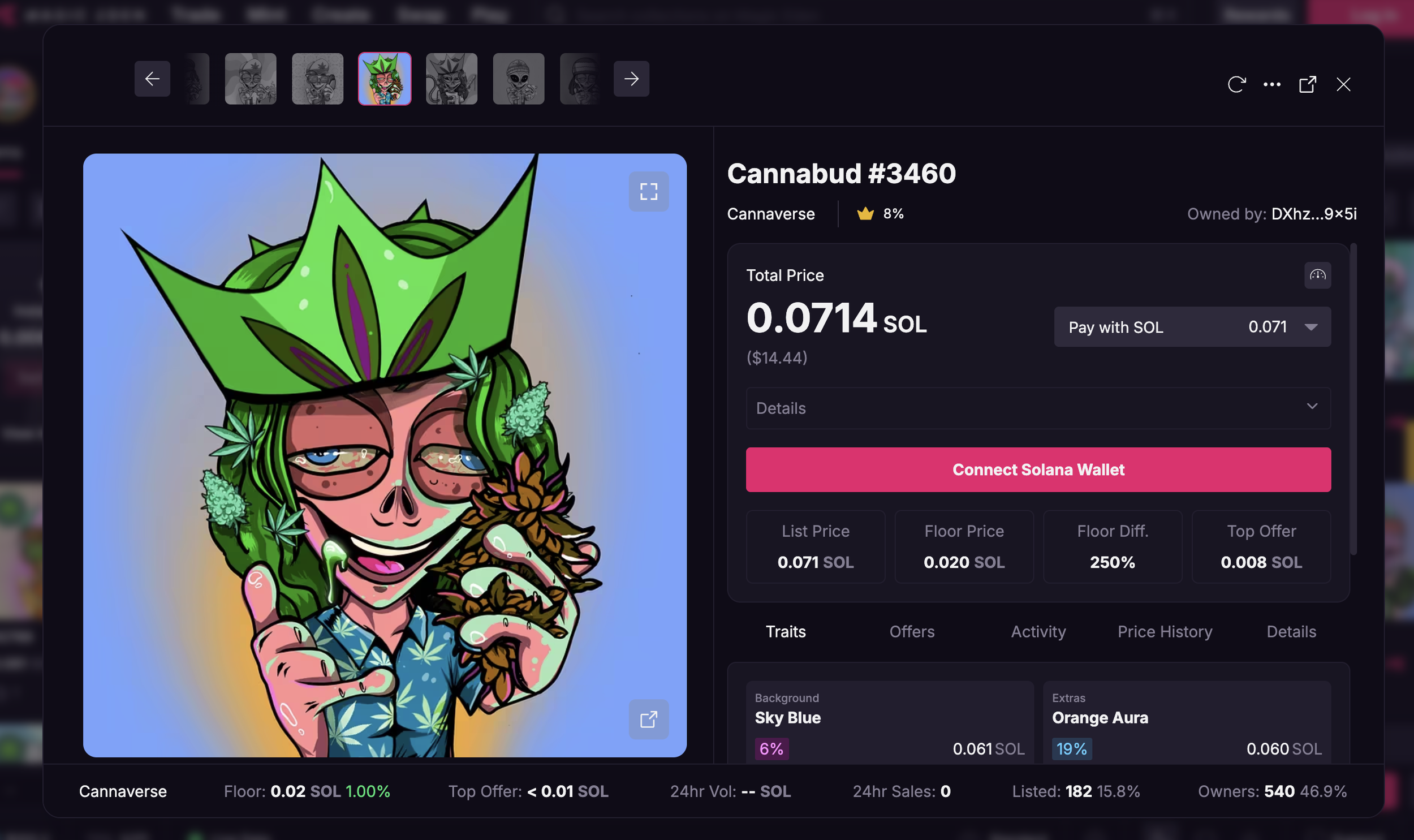Open listing in new window icon
1414x840 pixels.
[x=1308, y=84]
